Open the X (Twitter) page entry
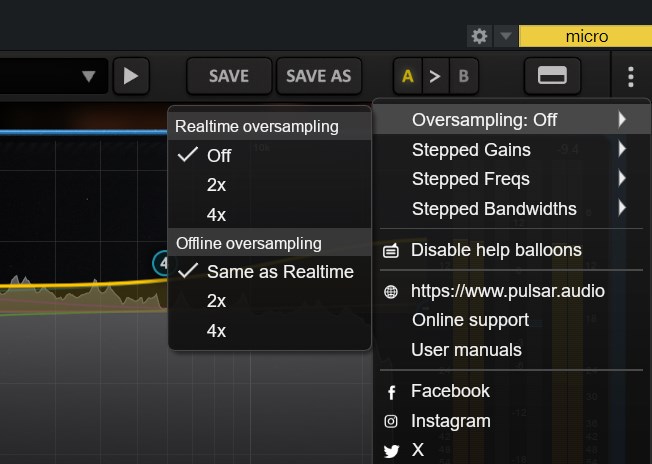This screenshot has width=652, height=464. point(418,450)
